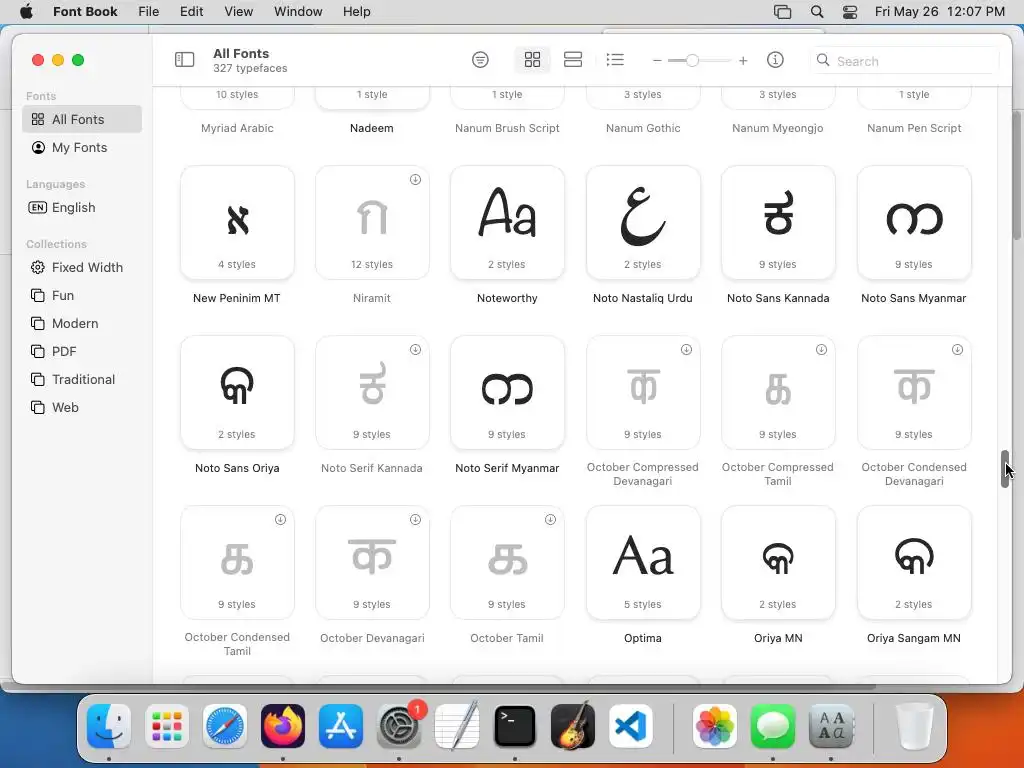
Task: Open the App Store from the Dock
Action: pyautogui.click(x=341, y=726)
